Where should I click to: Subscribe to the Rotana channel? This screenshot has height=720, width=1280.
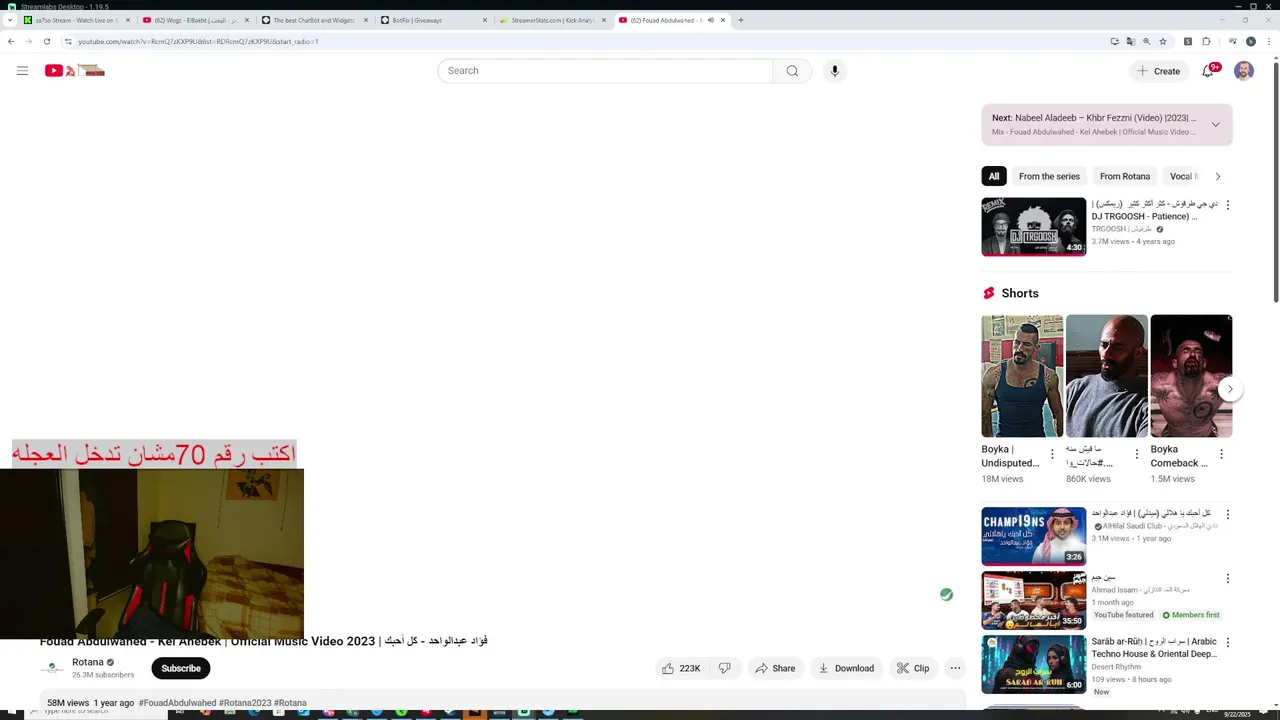click(181, 668)
